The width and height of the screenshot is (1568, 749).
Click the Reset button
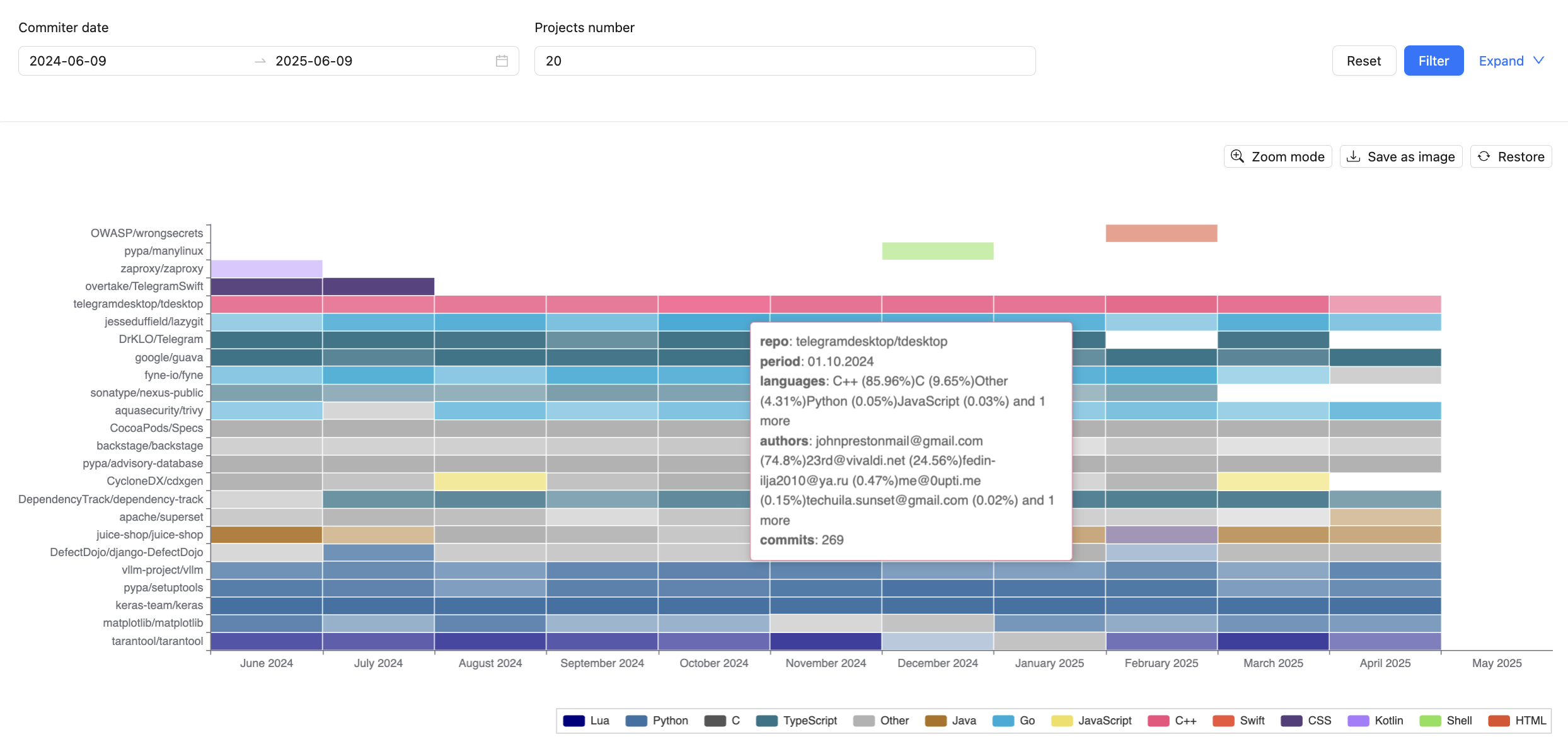tap(1364, 61)
